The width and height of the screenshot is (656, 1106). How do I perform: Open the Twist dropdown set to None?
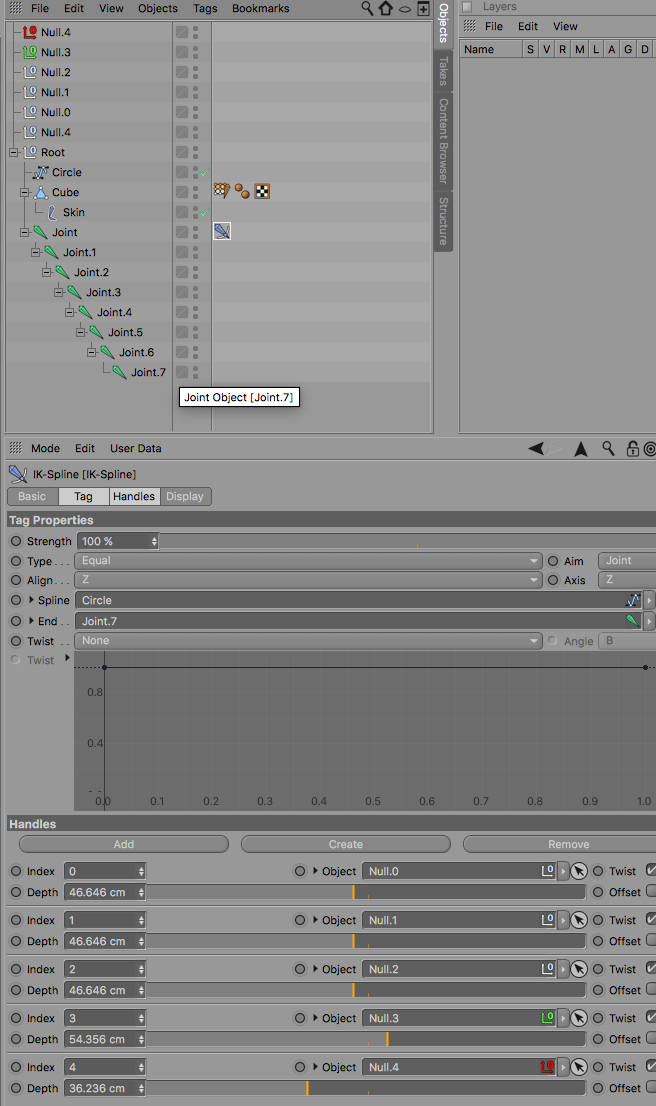click(x=308, y=640)
